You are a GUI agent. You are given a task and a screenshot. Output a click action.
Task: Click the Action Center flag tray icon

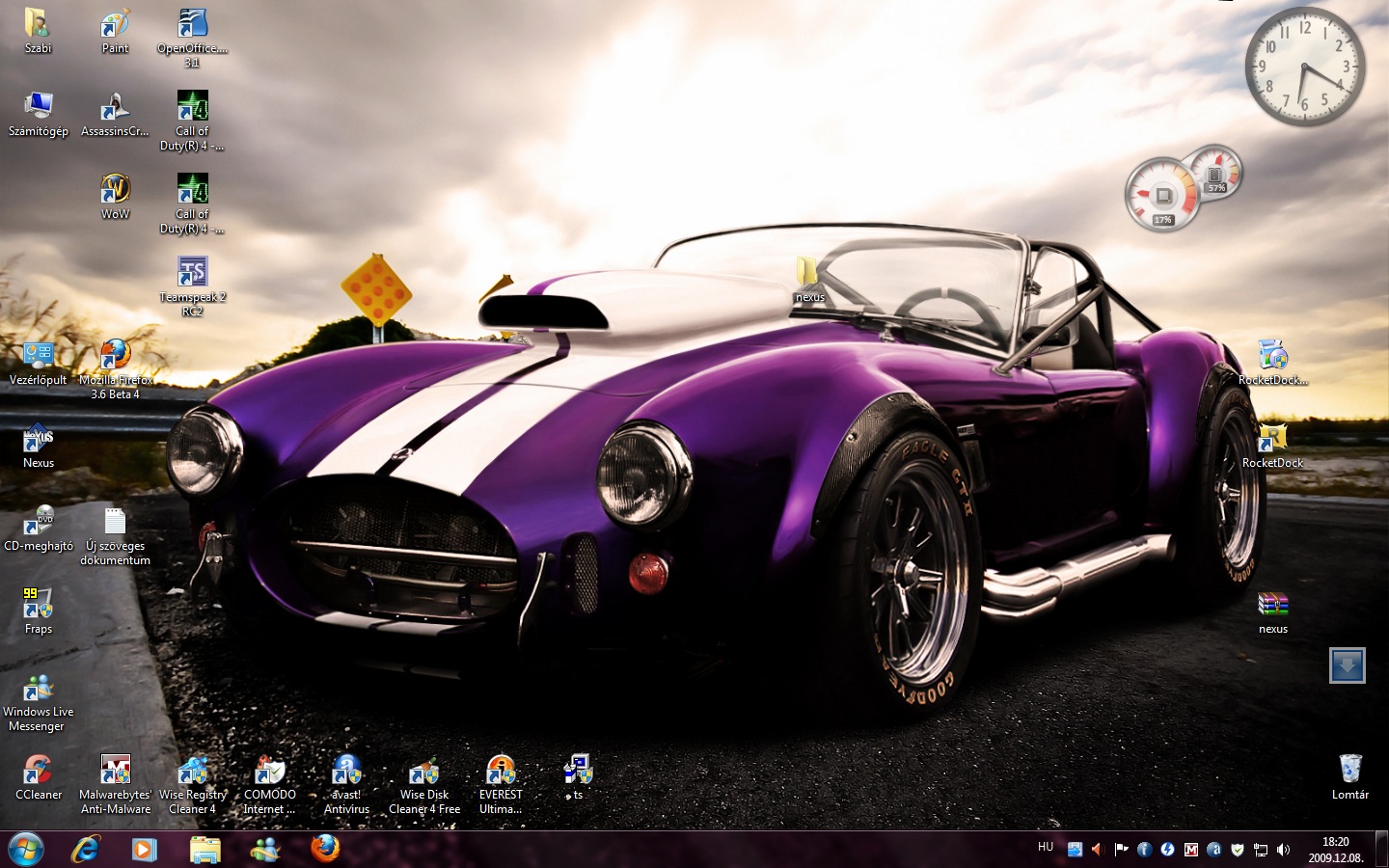pos(1121,850)
